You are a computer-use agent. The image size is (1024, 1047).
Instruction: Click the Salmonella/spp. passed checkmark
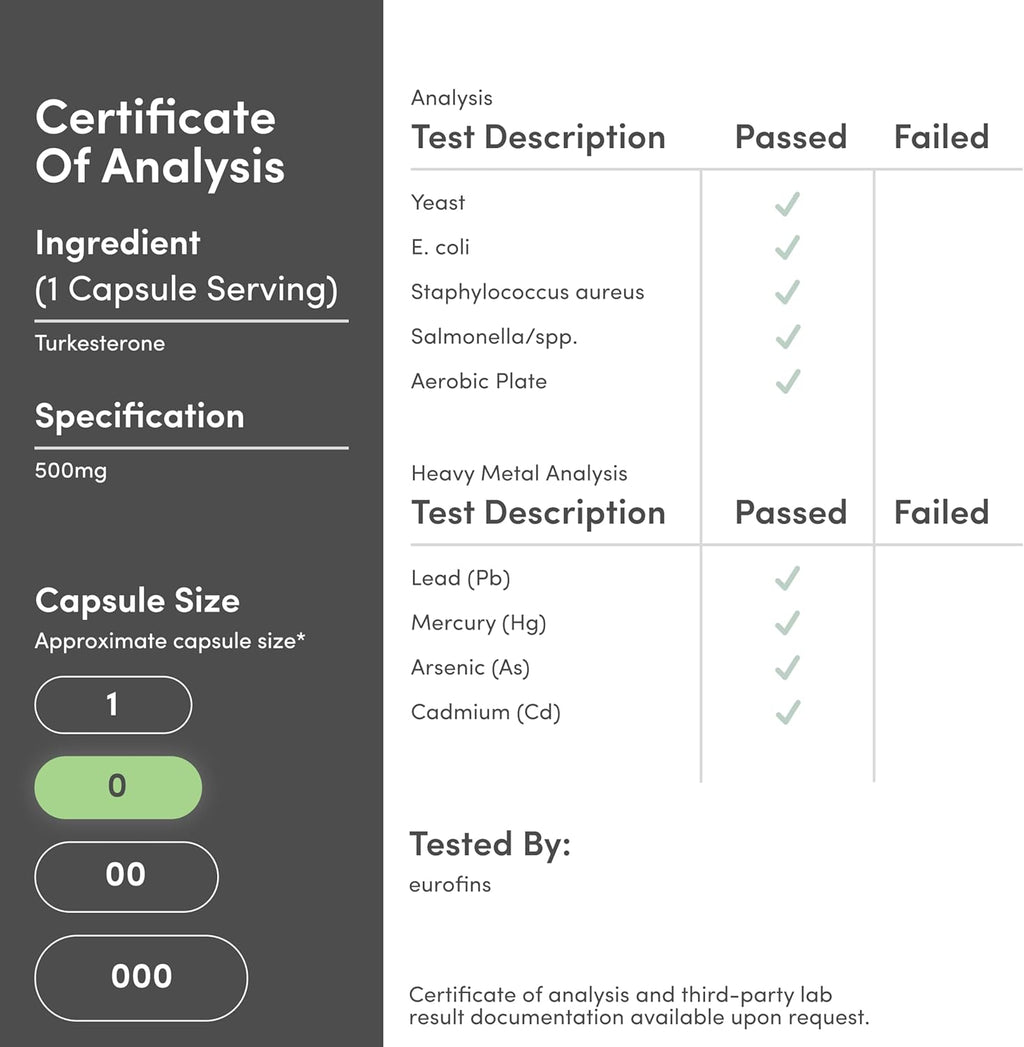coord(787,337)
